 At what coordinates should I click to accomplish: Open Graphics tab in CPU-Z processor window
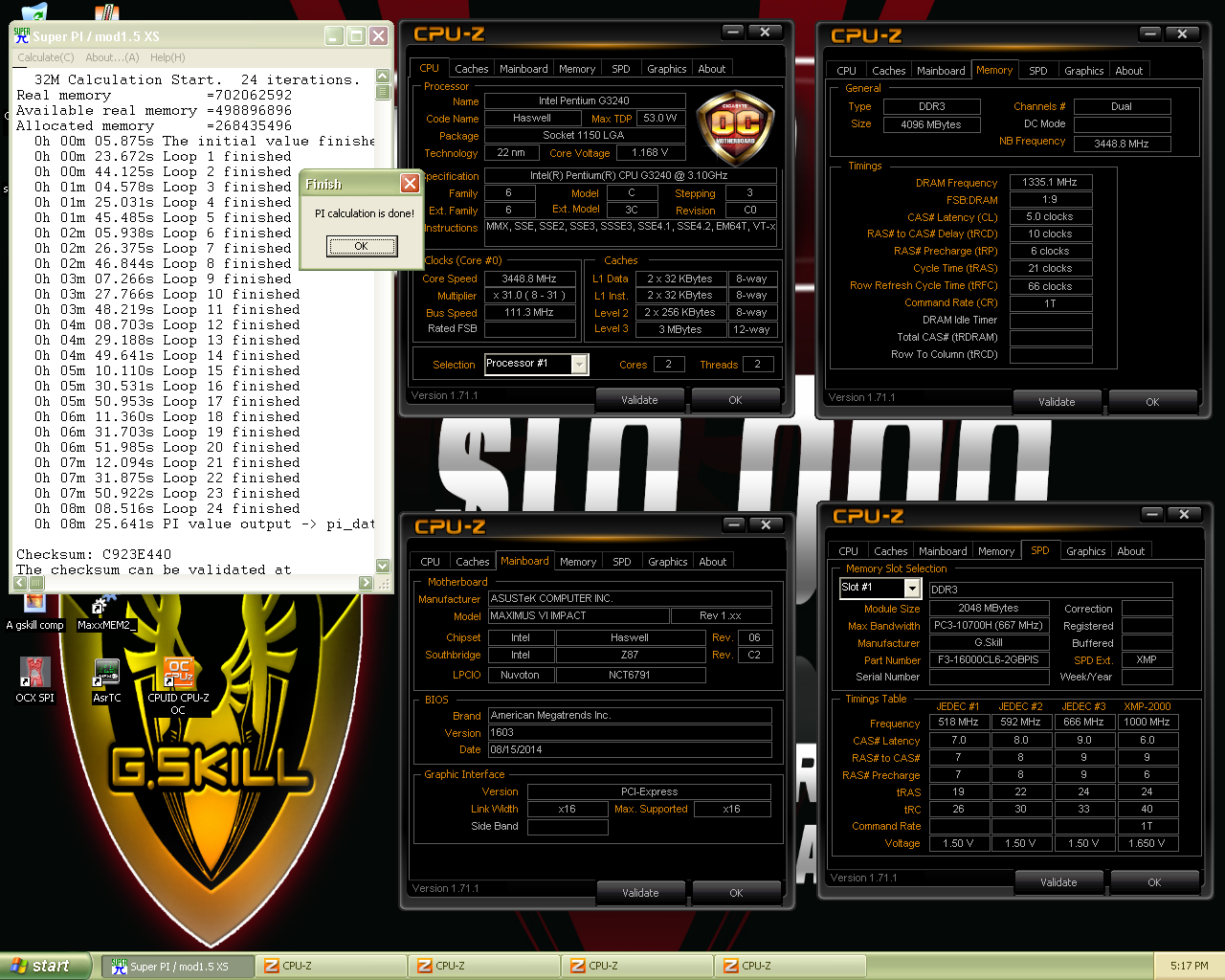click(666, 69)
